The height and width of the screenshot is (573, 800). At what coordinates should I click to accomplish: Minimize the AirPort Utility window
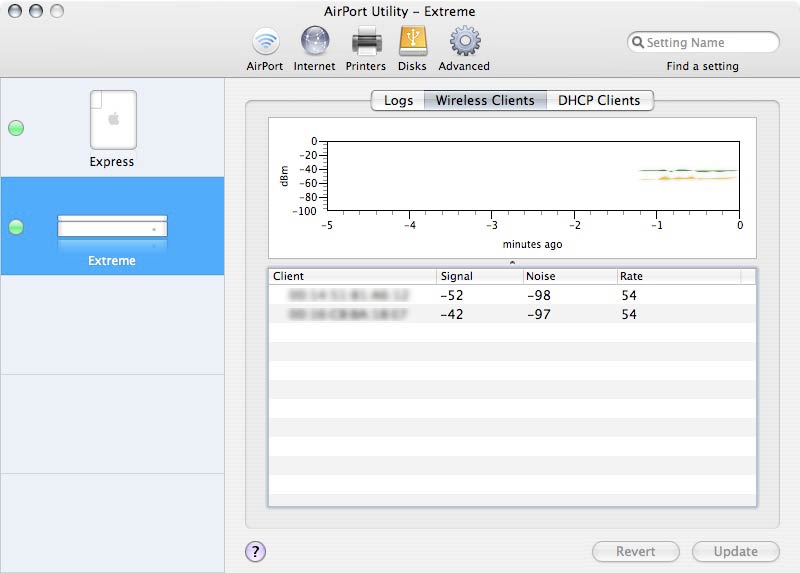pyautogui.click(x=36, y=11)
